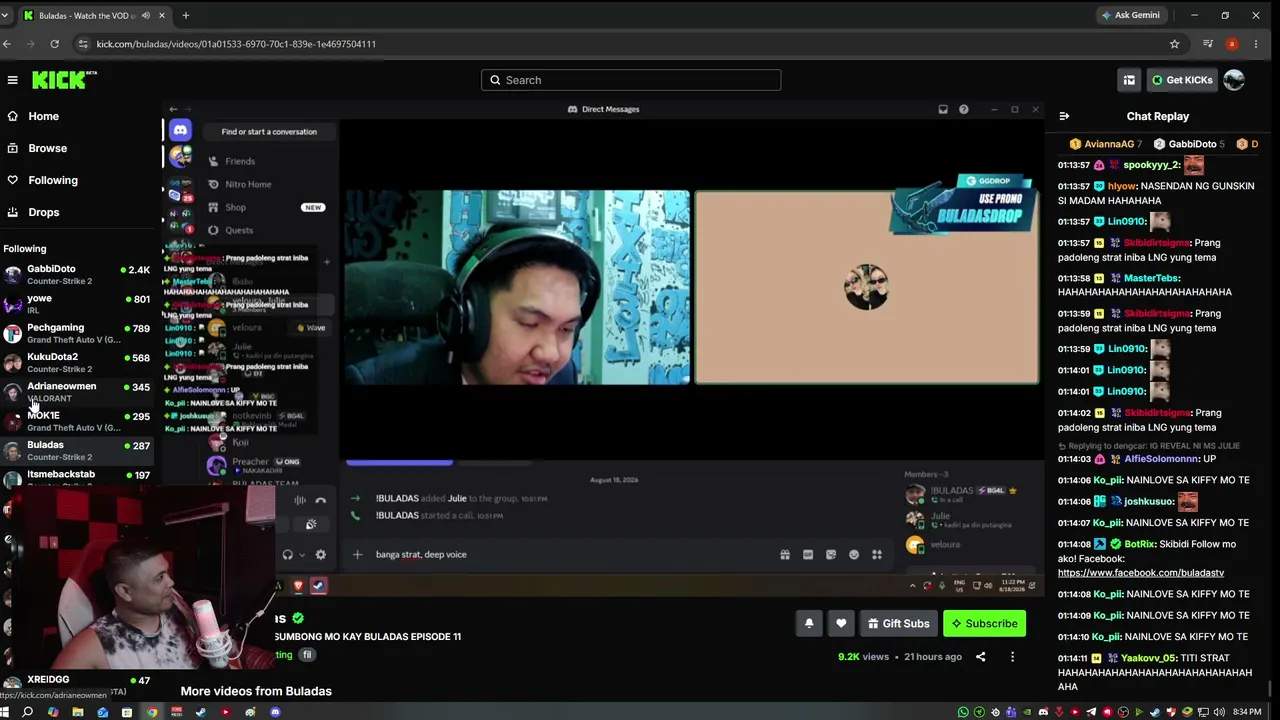Open a new browser tab
The image size is (1280, 720).
click(186, 16)
